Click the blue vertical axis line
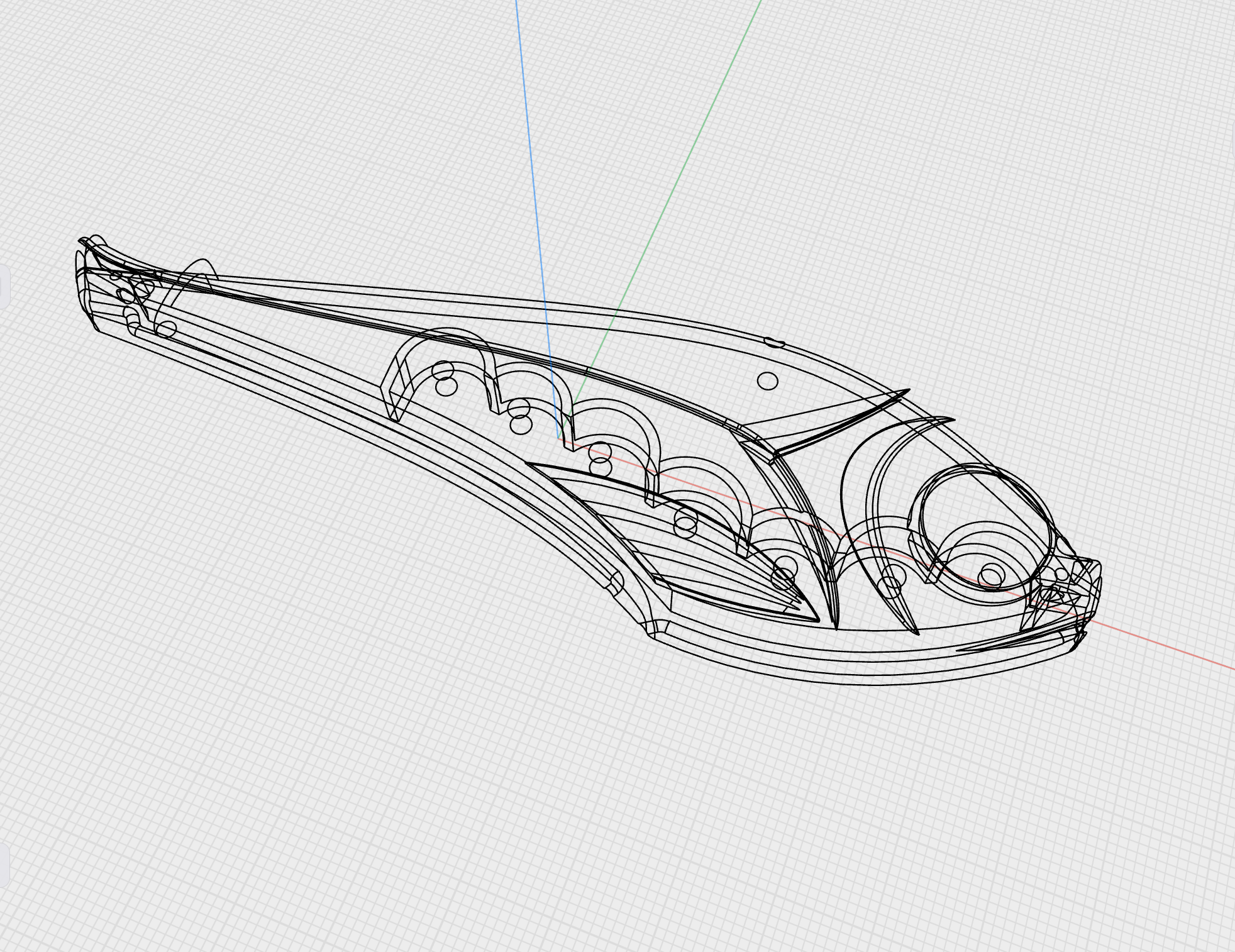Viewport: 1235px width, 952px height. point(538,220)
